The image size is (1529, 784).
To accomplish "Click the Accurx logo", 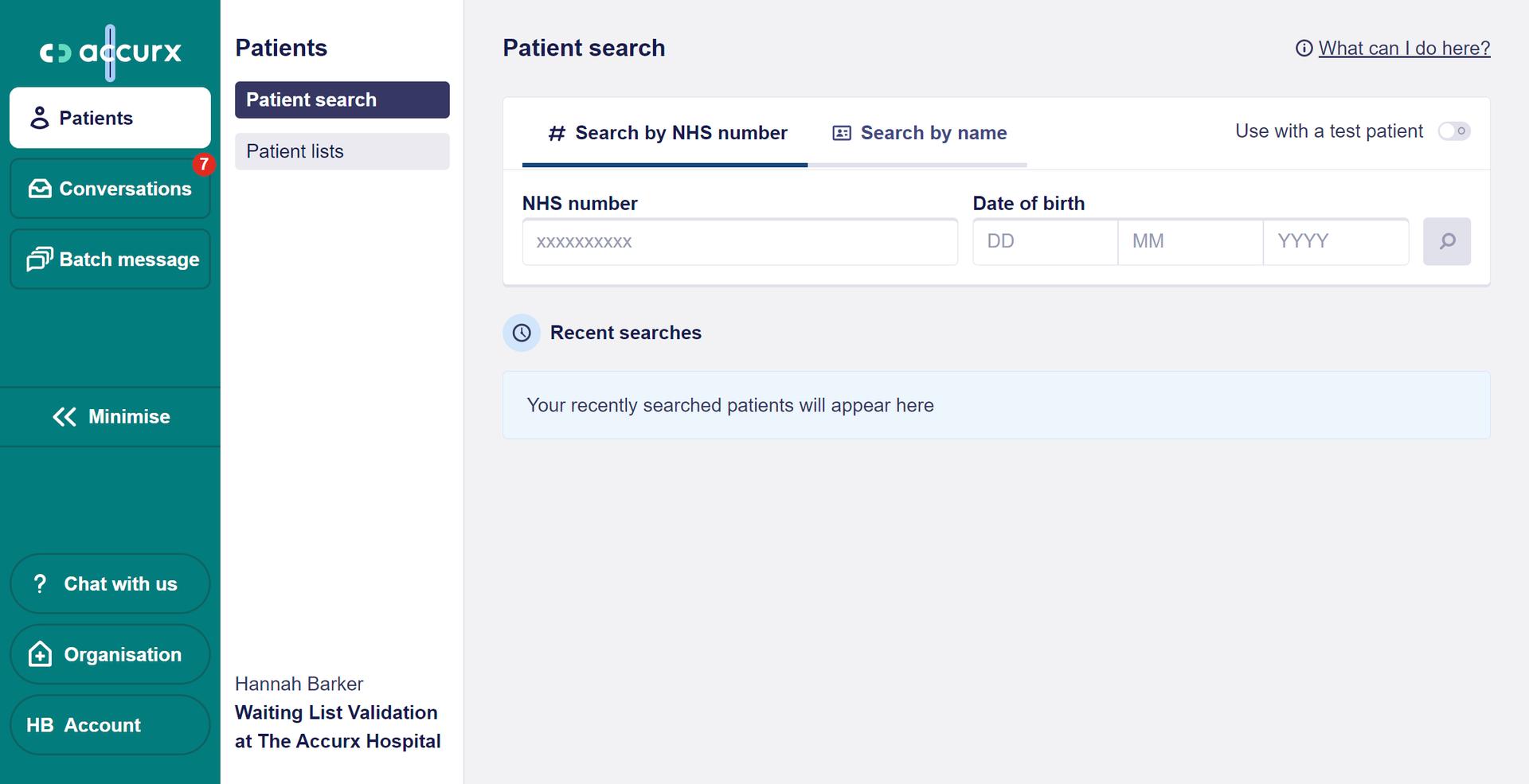I will coord(111,53).
